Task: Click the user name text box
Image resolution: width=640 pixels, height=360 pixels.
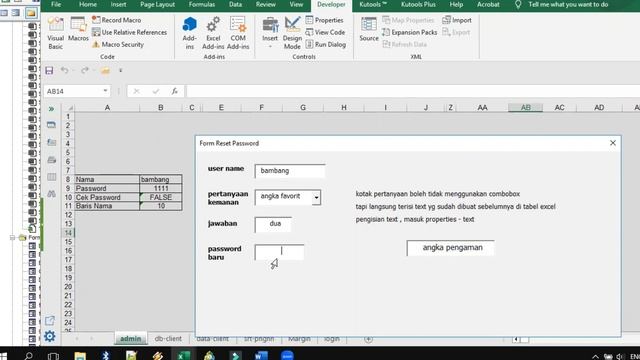Action: pos(290,171)
